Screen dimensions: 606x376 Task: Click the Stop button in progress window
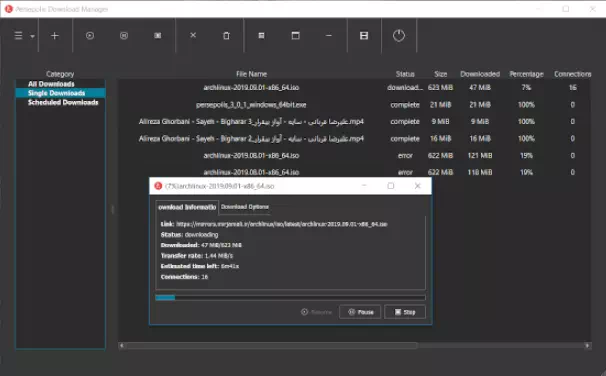405,312
